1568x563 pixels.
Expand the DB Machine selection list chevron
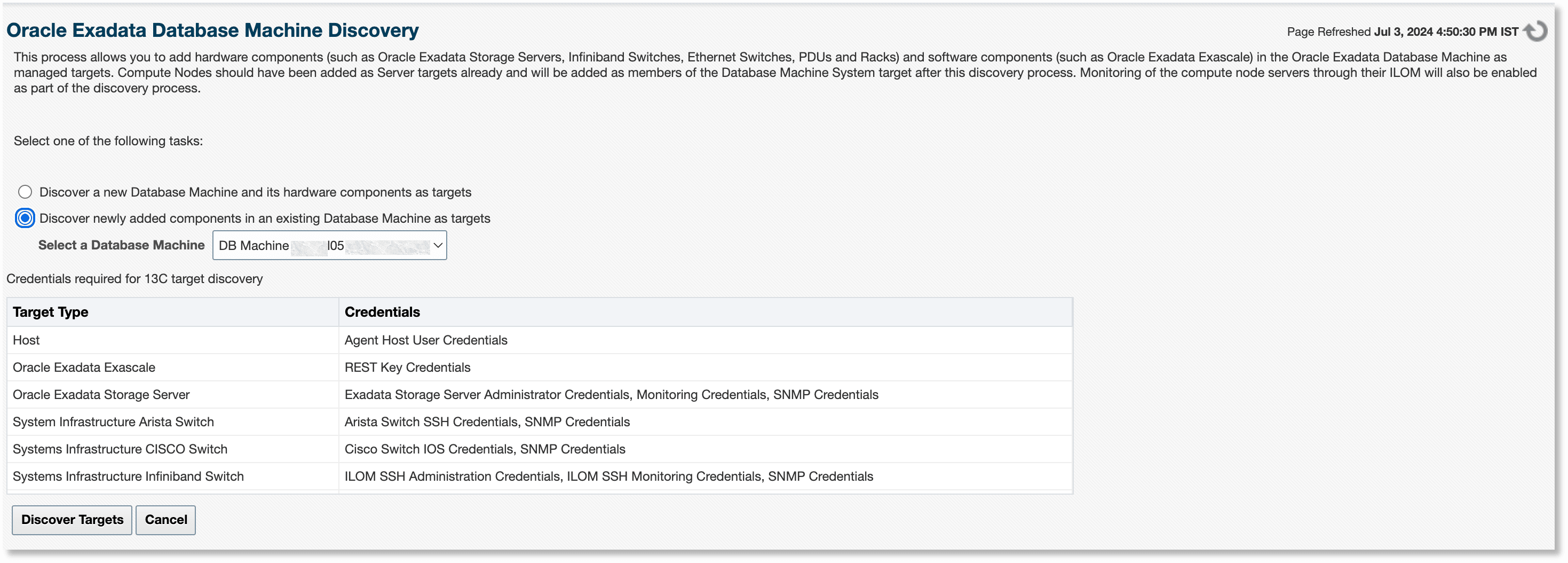(438, 246)
